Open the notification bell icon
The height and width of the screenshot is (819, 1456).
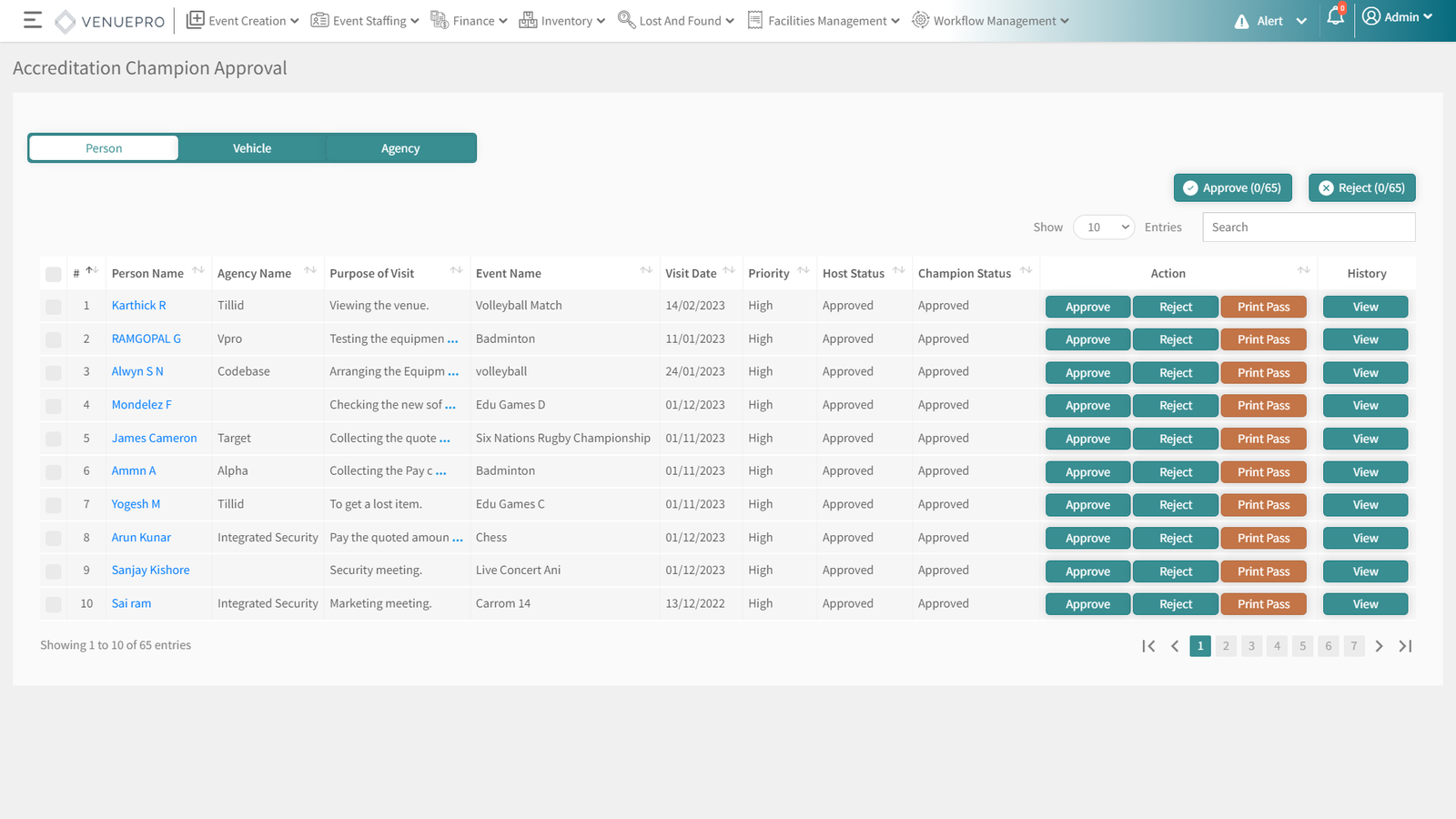[1335, 17]
